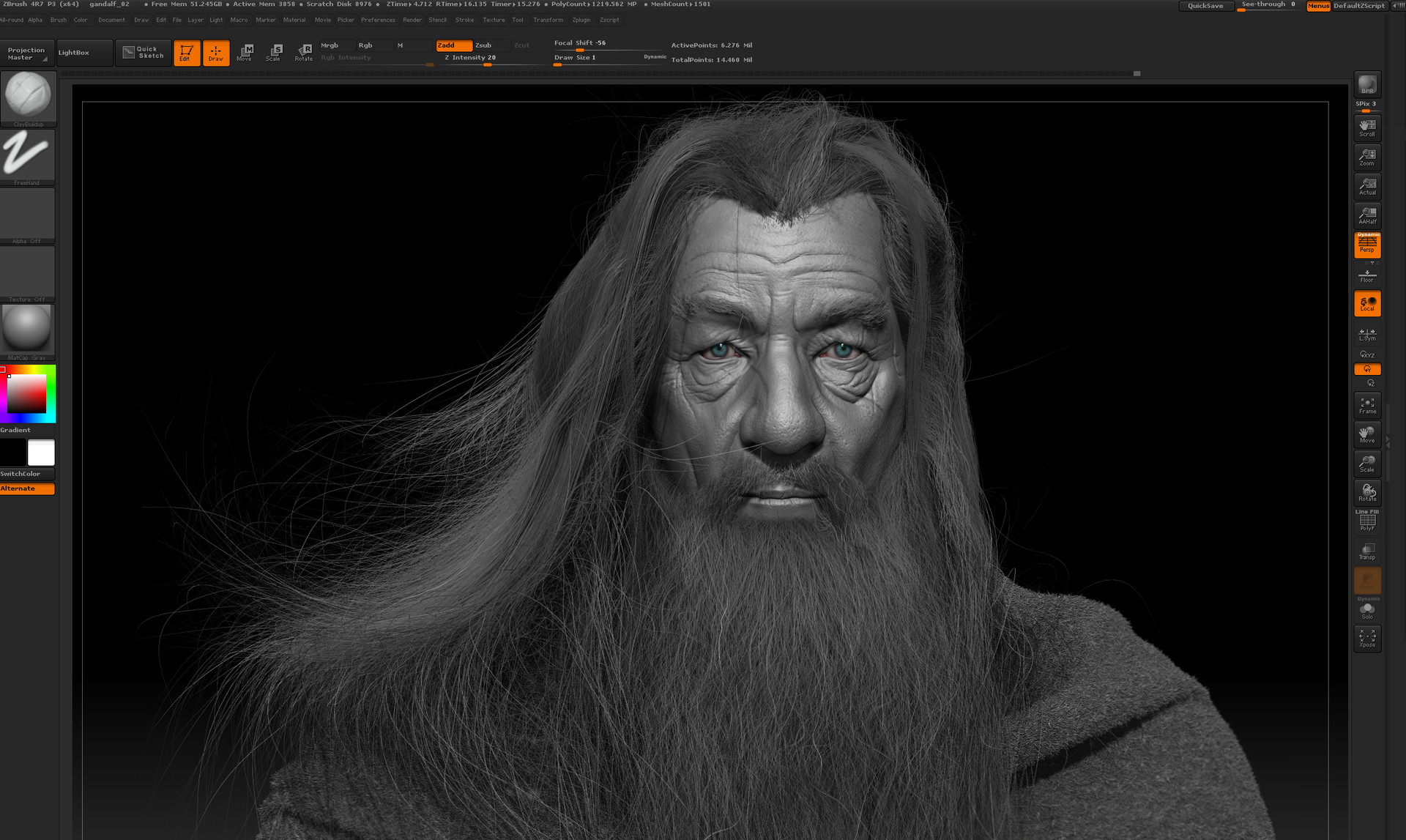
Task: Open the MatCap Gray material picker
Action: (x=28, y=332)
